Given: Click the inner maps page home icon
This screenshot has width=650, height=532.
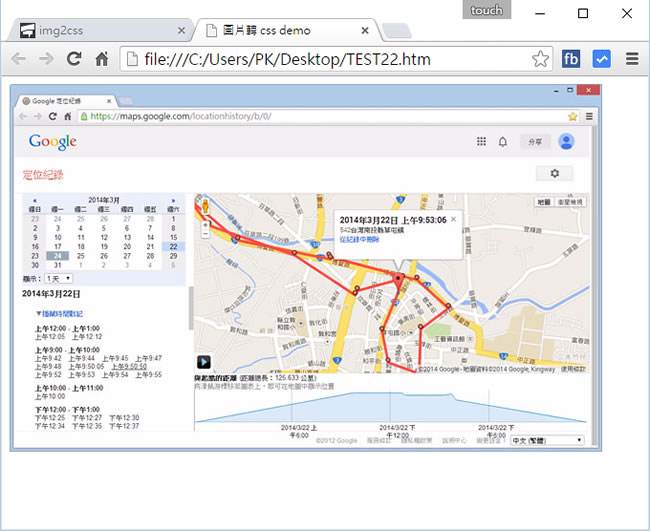Looking at the screenshot, I should 68,117.
